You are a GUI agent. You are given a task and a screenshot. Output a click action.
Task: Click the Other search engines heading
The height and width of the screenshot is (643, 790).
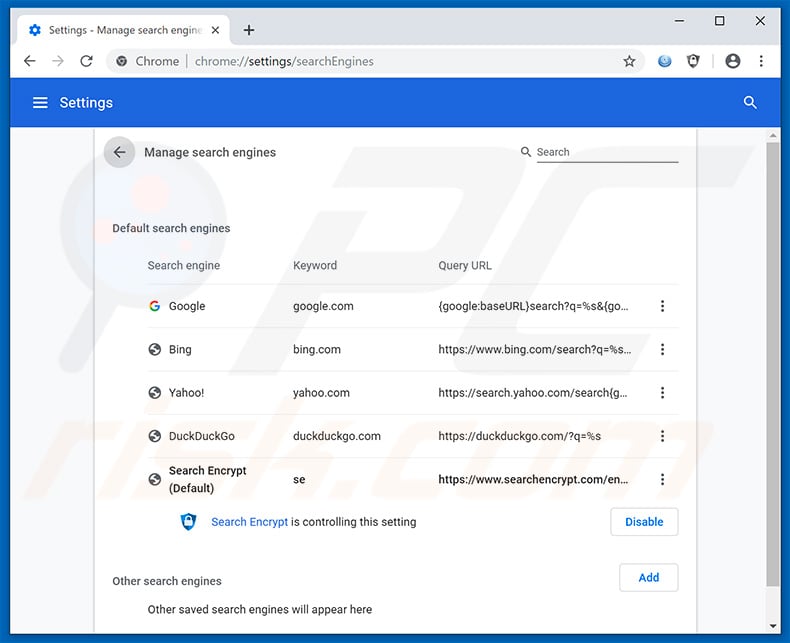point(167,581)
